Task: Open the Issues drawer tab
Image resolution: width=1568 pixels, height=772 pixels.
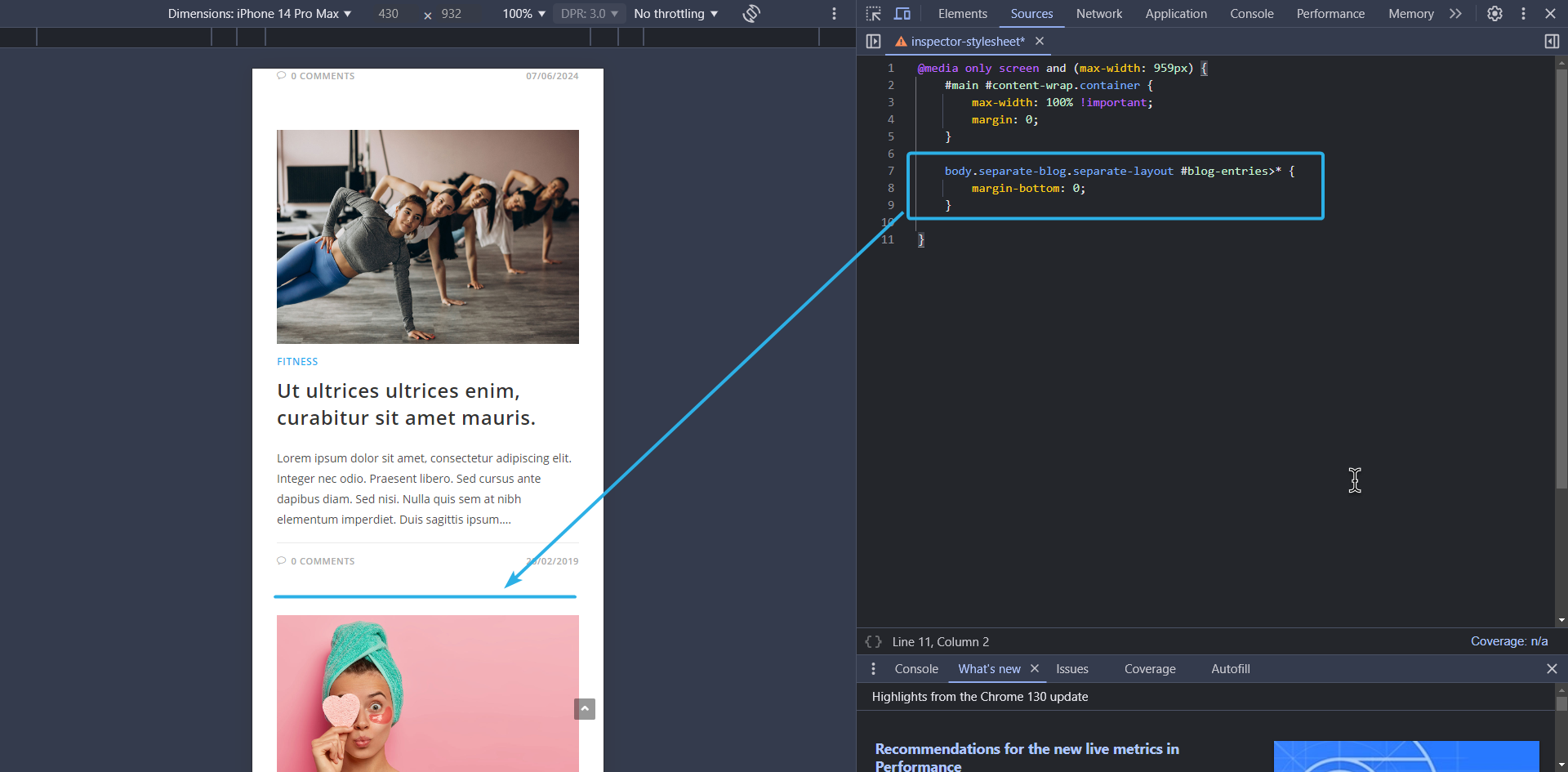Action: point(1072,669)
